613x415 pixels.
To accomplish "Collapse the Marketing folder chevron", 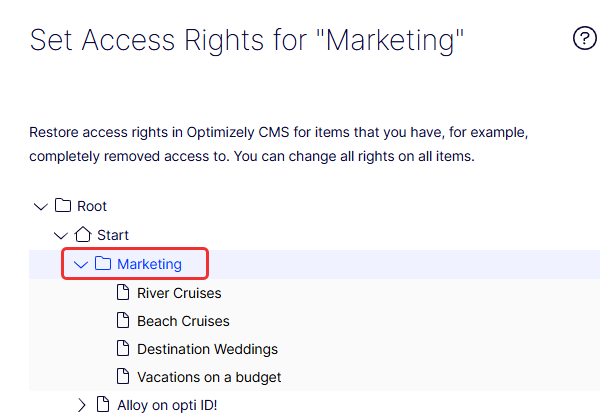I will [81, 264].
